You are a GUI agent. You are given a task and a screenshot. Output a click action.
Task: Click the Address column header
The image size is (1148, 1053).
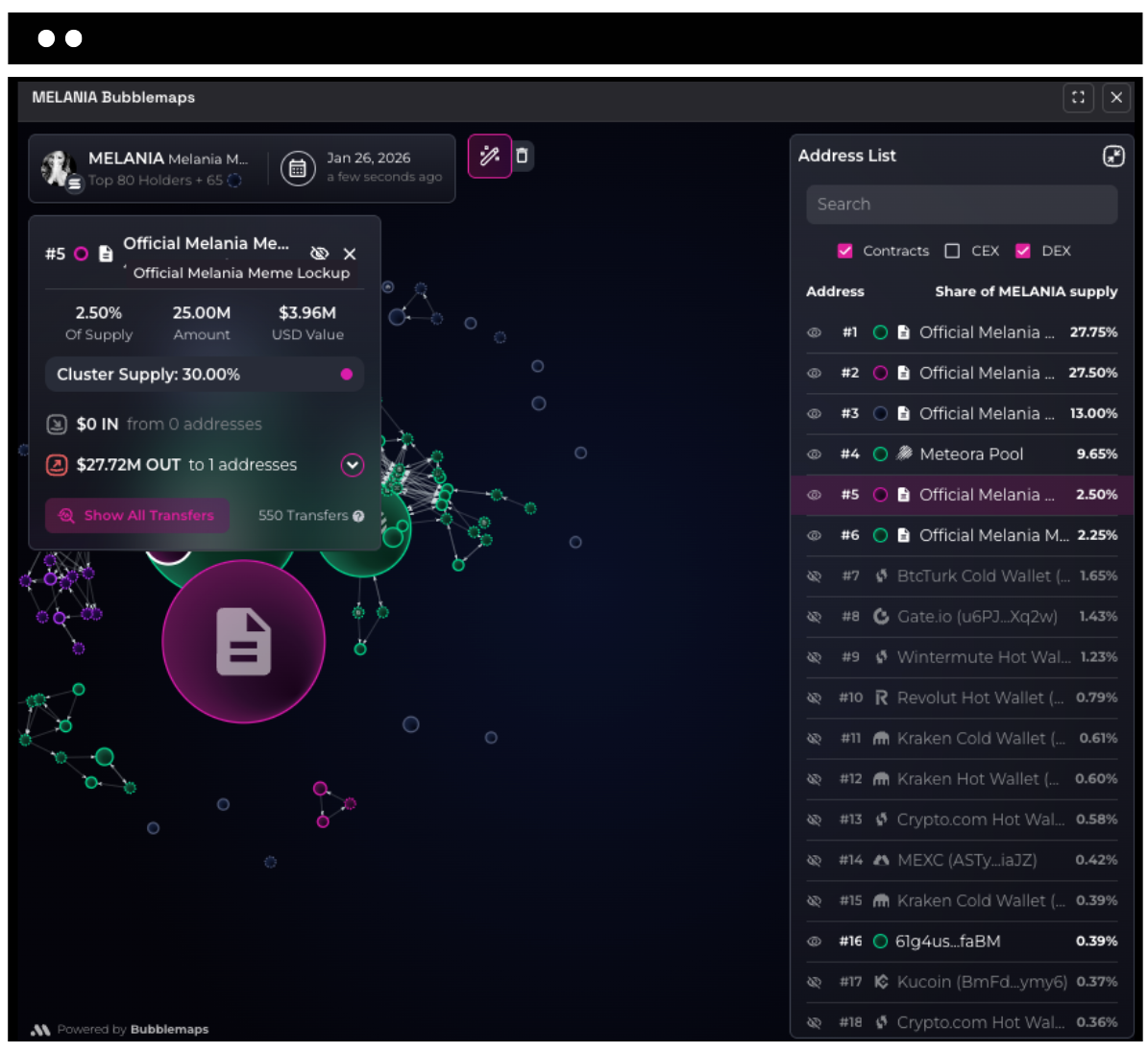point(835,291)
